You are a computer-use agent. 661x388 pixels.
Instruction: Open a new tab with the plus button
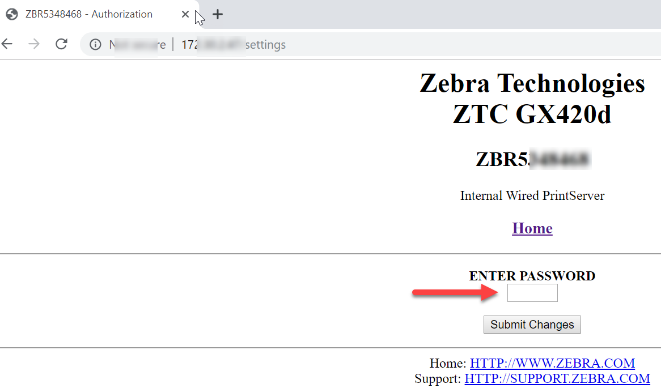pyautogui.click(x=218, y=14)
